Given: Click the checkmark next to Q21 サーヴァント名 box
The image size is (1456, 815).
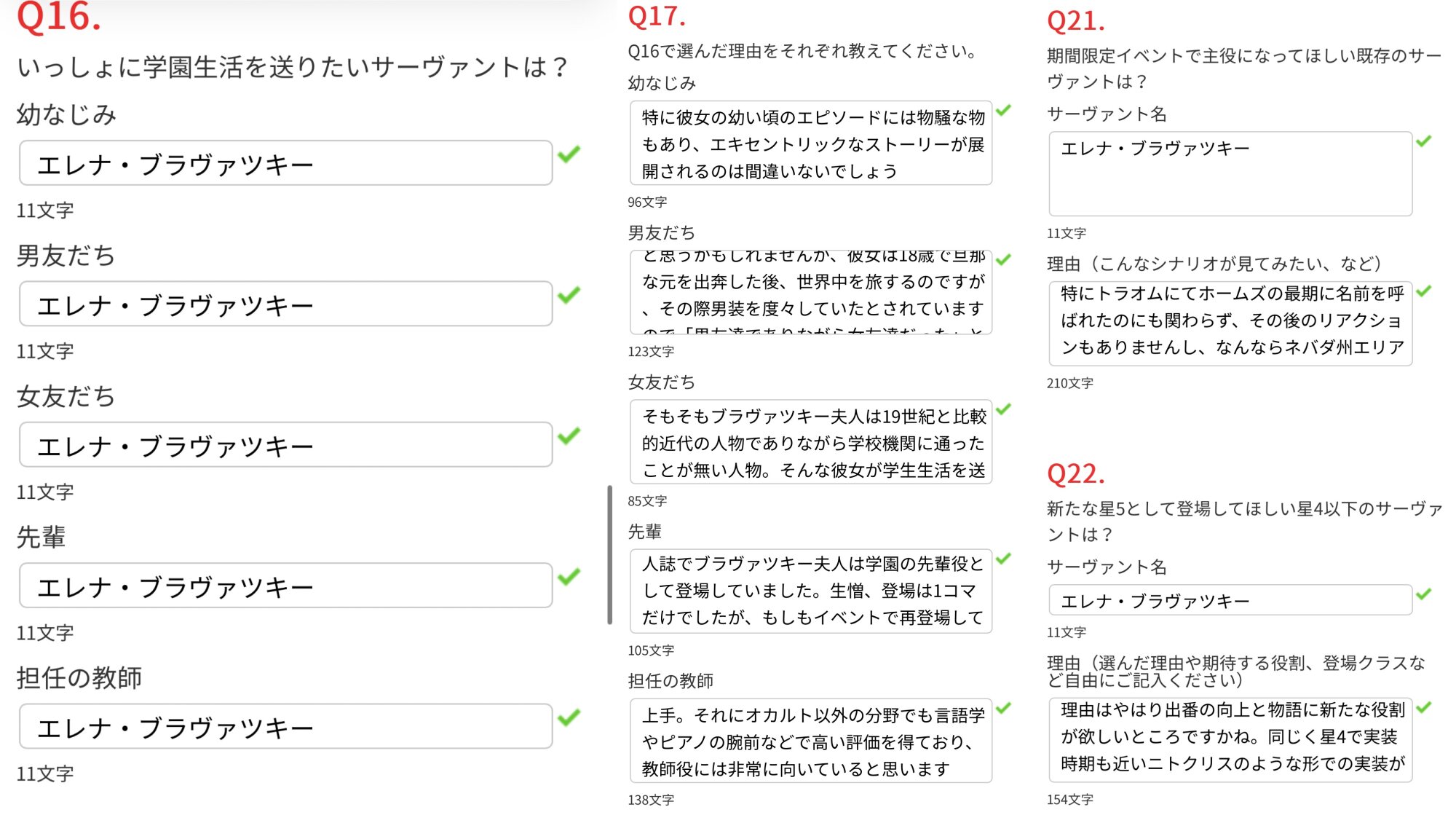Looking at the screenshot, I should point(1423,141).
